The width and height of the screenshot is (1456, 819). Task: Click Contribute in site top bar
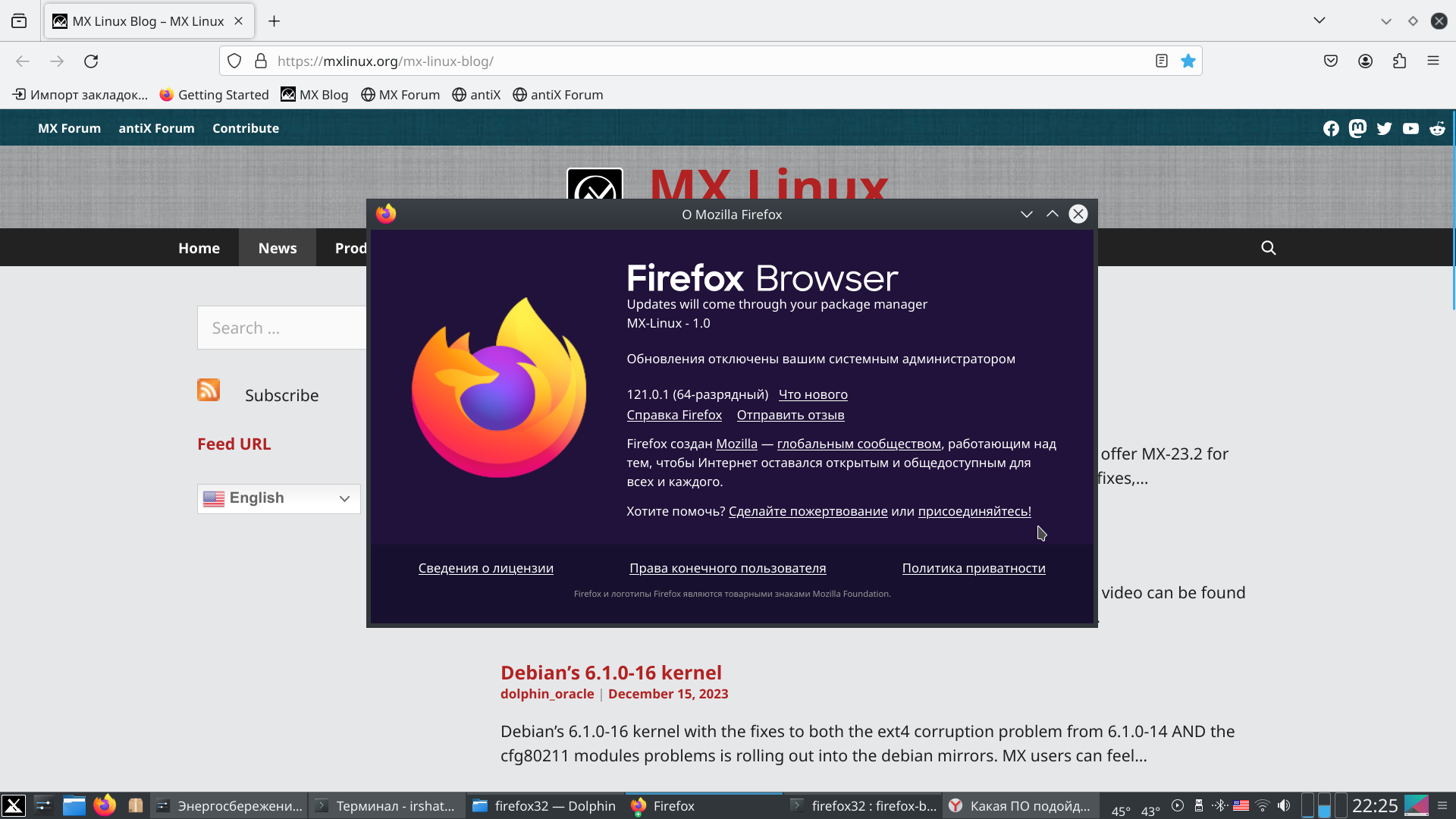[246, 128]
